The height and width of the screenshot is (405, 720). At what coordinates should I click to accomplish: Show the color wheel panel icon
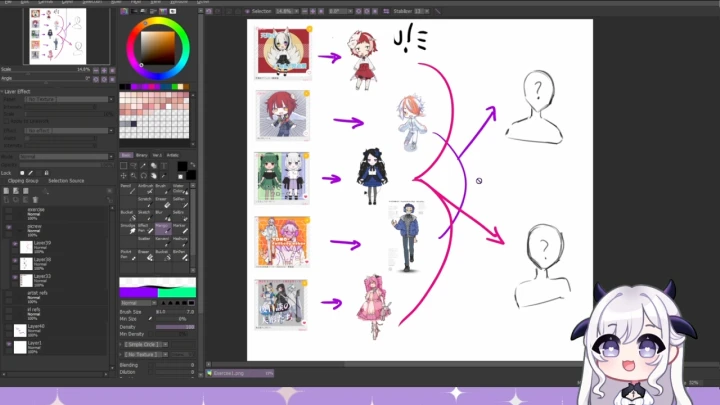(x=124, y=11)
